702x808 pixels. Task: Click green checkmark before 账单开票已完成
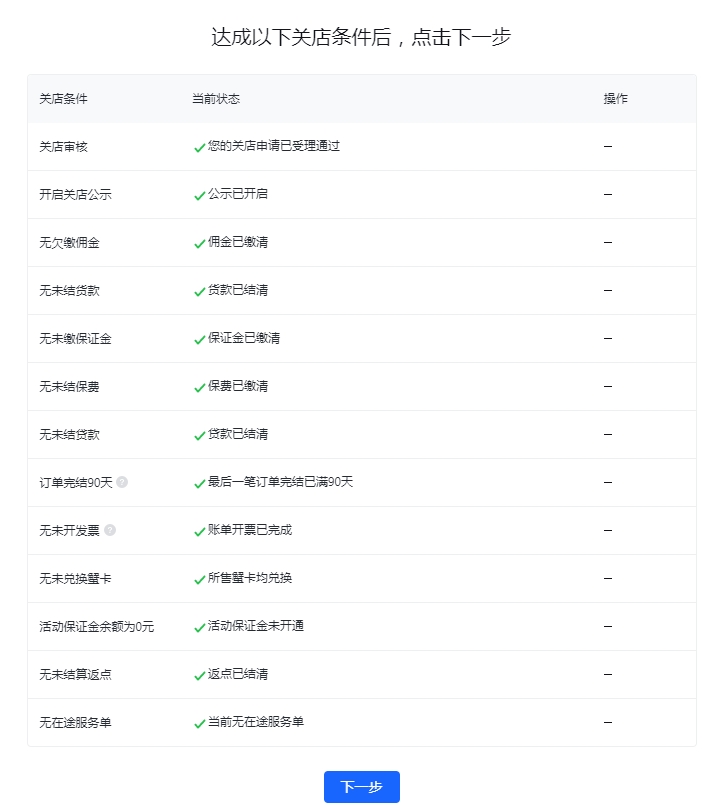pos(199,531)
